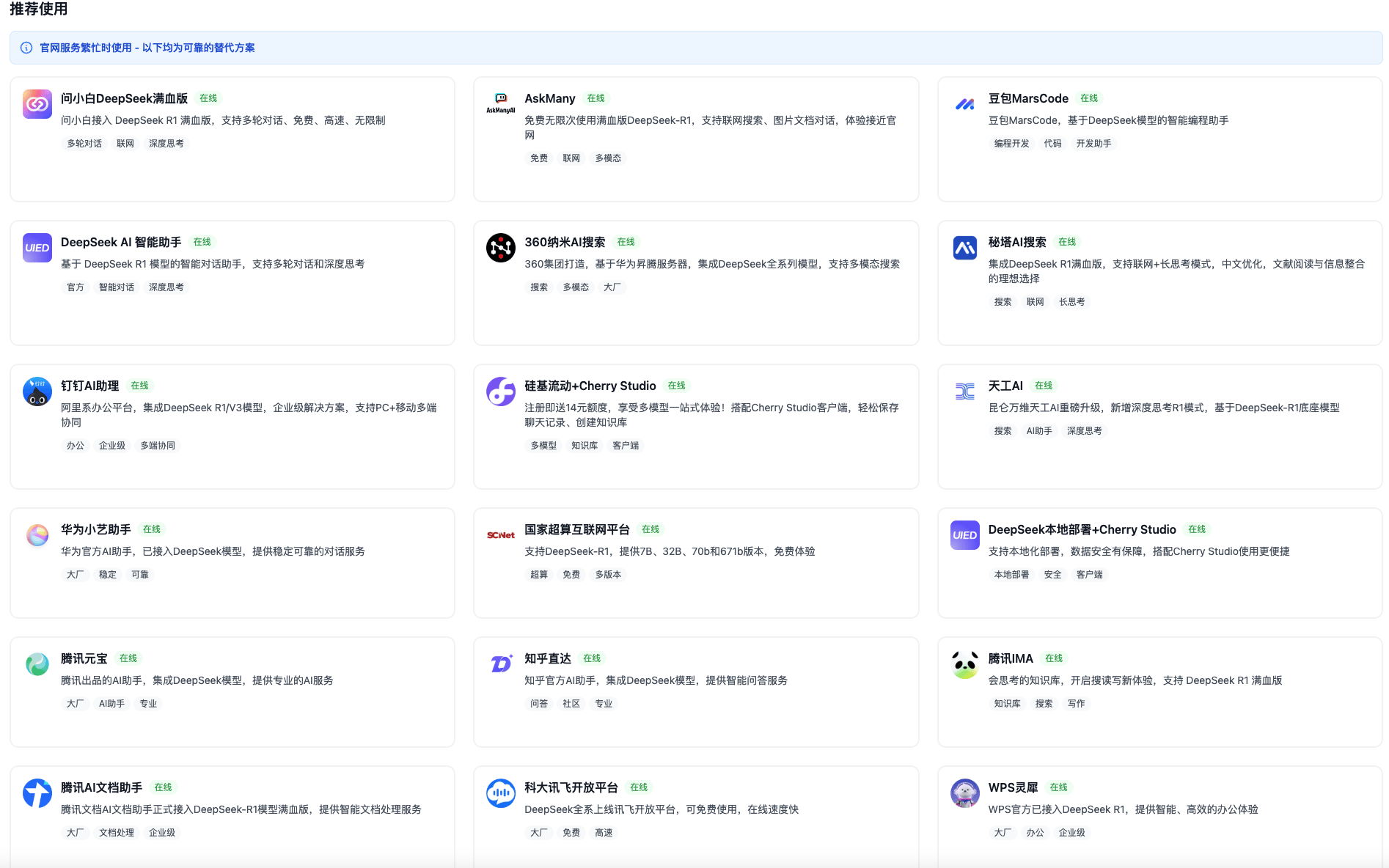
Task: Select the 豆包MarsCode logo icon
Action: tap(965, 104)
